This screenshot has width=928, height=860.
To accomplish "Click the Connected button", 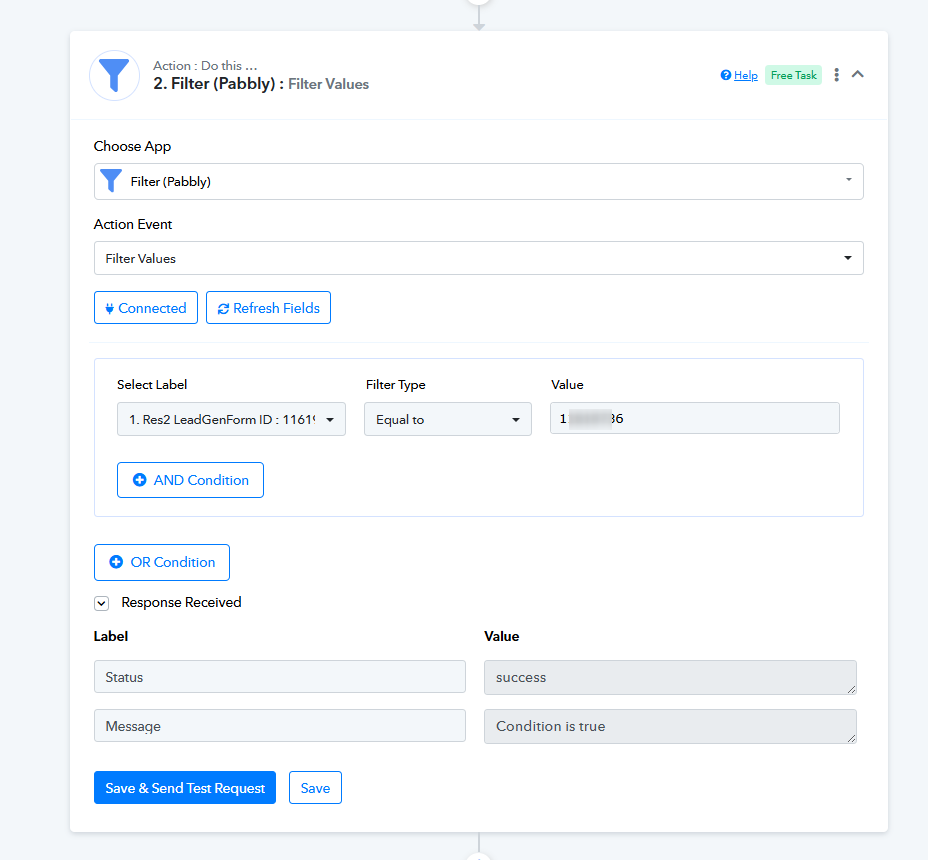I will (x=146, y=308).
